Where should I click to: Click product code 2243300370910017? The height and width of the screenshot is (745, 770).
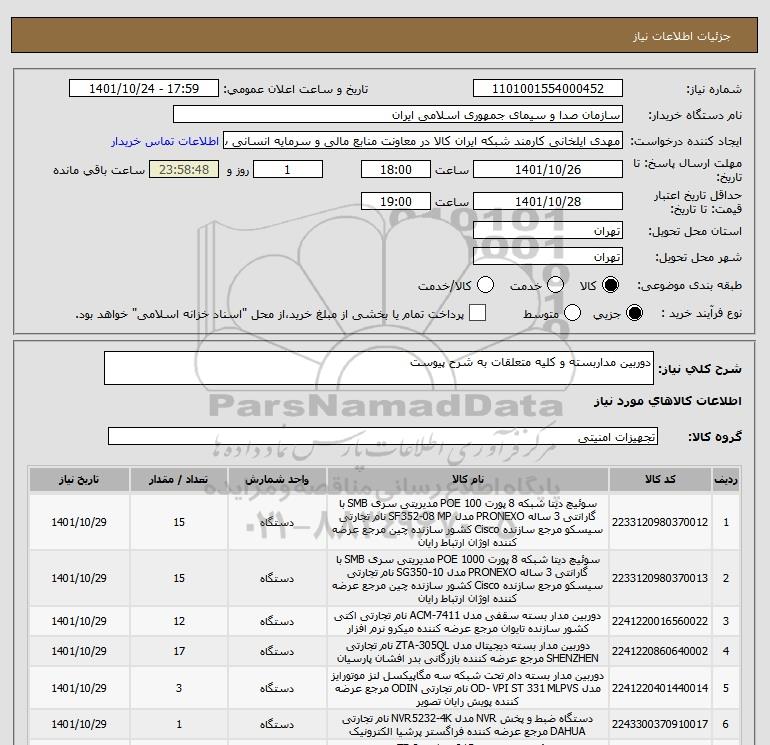pyautogui.click(x=660, y=724)
